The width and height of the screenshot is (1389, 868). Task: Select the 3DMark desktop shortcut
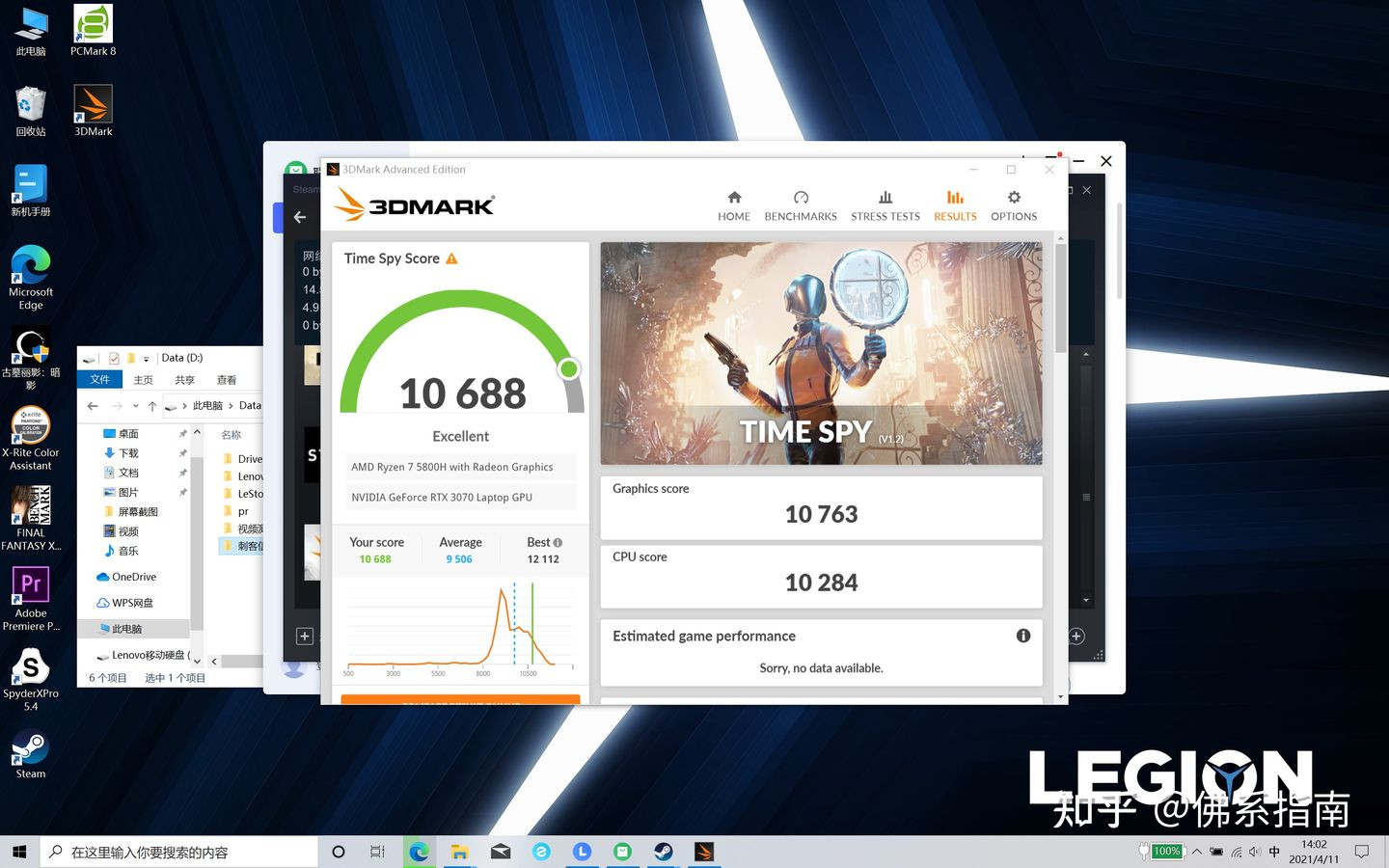pyautogui.click(x=94, y=112)
